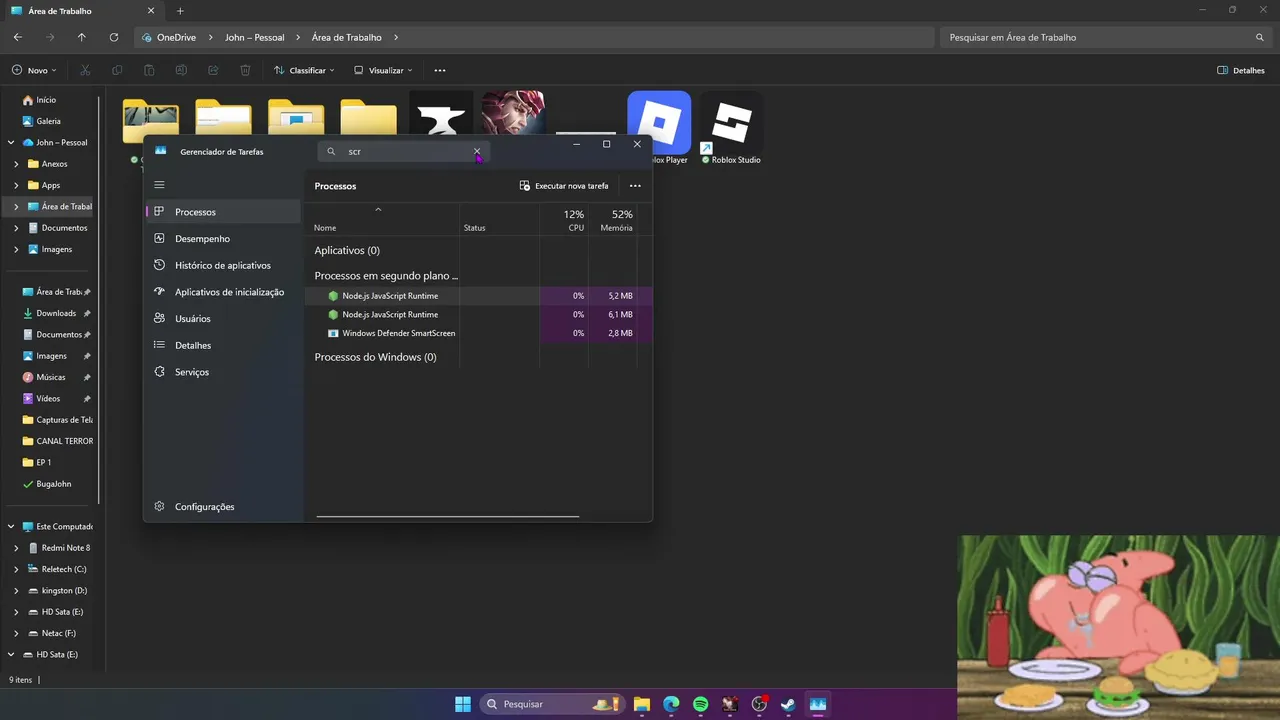1280x720 pixels.
Task: Click the Pesquisar em Área de Trabalho box
Action: (x=1106, y=37)
